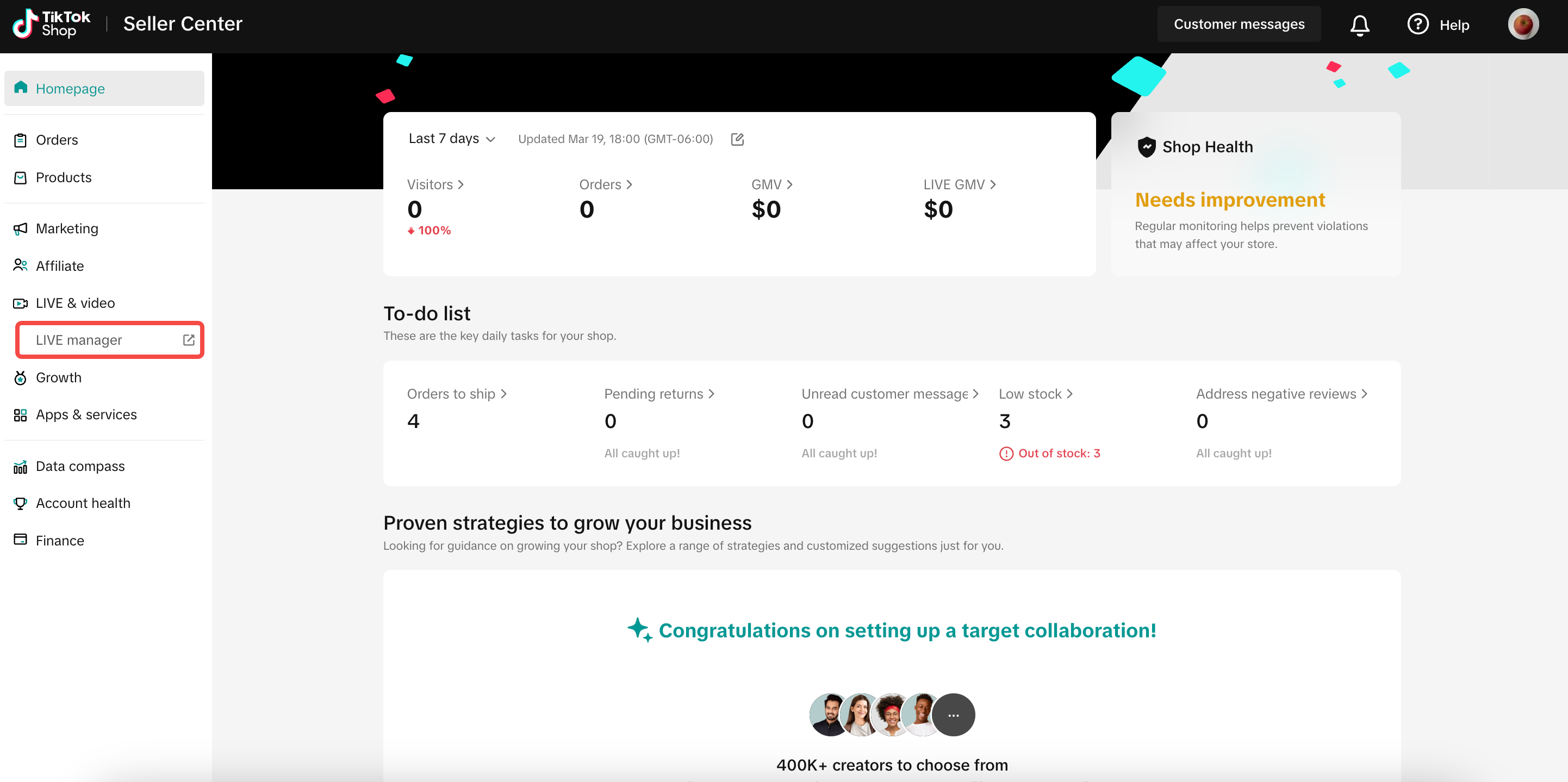
Task: Expand the LIVE GMV metric details
Action: [959, 184]
